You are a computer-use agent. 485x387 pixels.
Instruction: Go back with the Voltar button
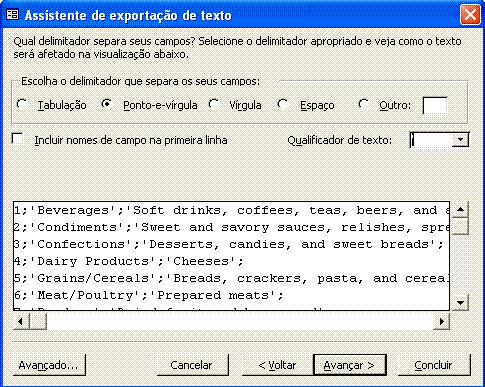pos(277,365)
